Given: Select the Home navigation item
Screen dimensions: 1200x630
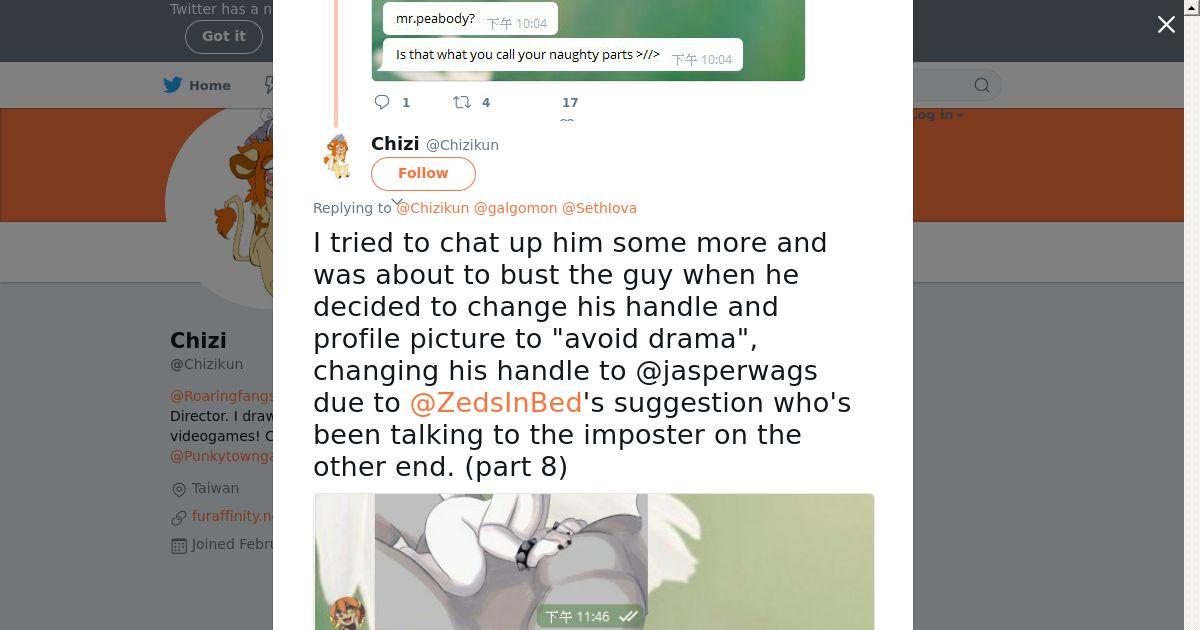Looking at the screenshot, I should coord(197,85).
